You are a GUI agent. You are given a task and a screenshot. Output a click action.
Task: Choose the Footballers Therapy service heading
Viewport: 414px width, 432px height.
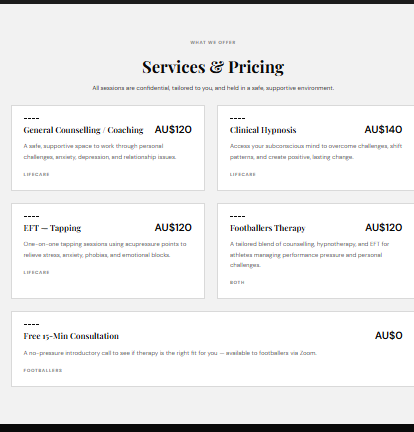[268, 228]
